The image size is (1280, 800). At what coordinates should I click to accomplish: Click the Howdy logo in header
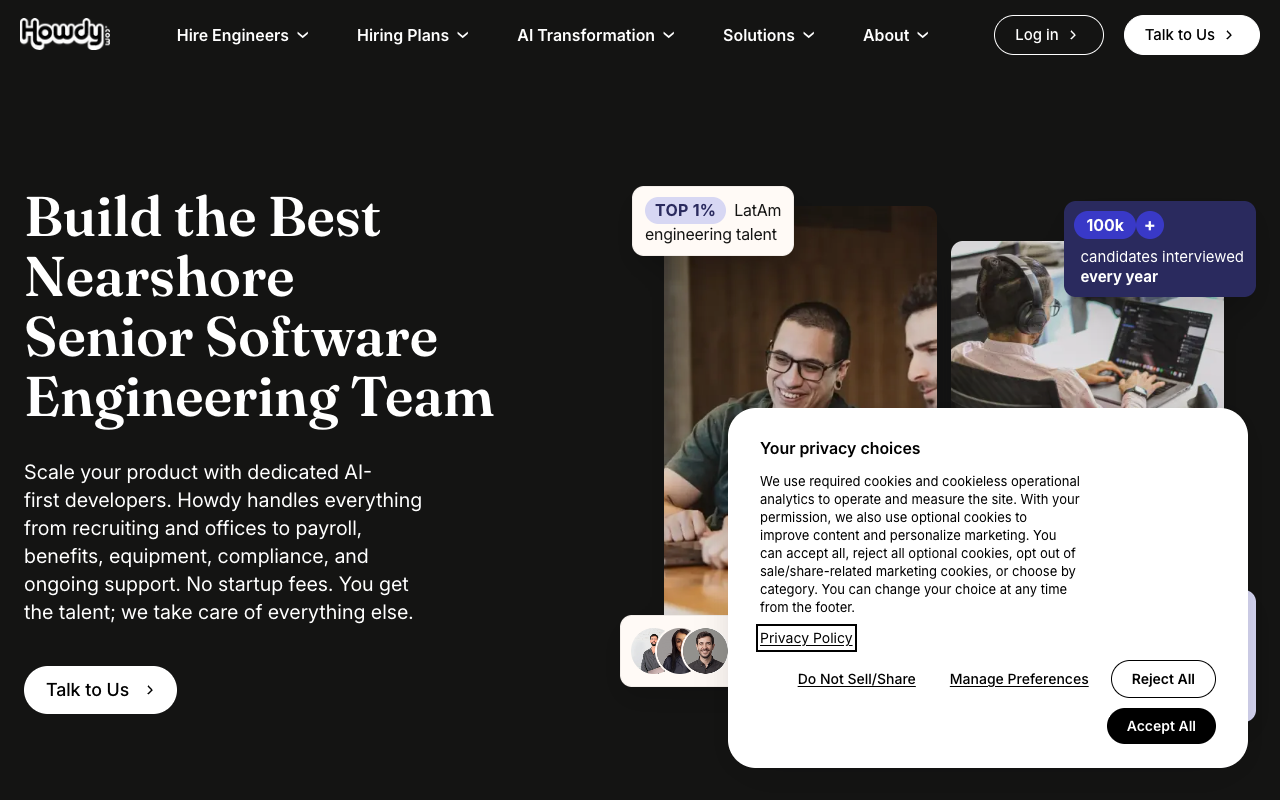coord(65,34)
